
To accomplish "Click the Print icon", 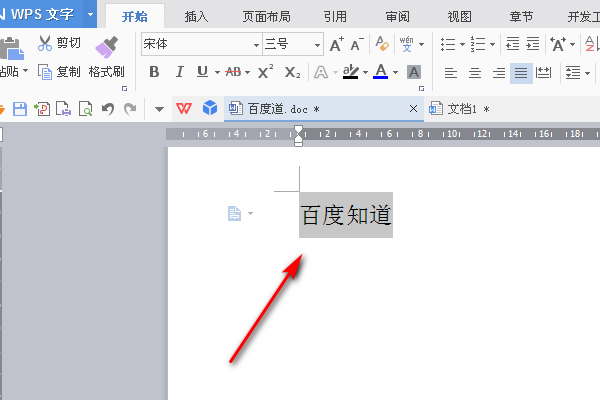I will (x=64, y=109).
